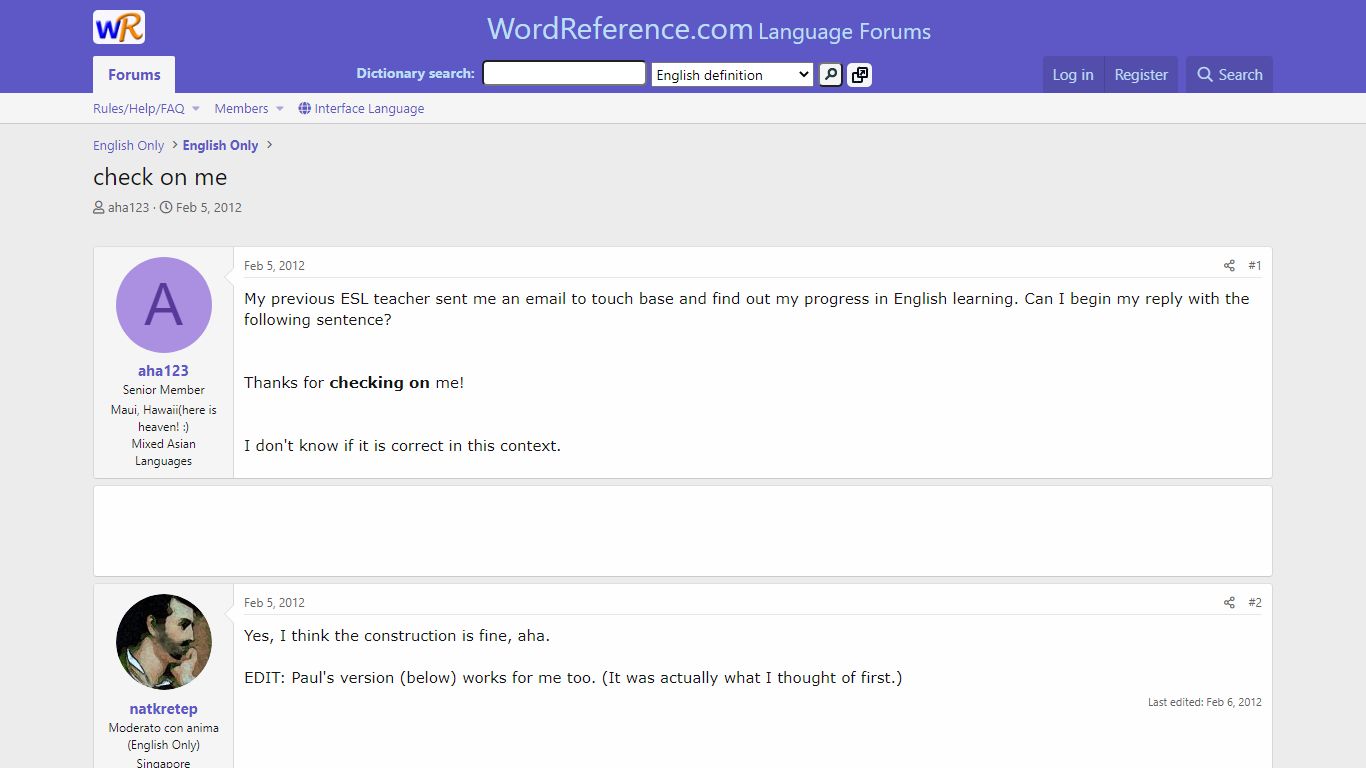Viewport: 1366px width, 768px height.
Task: Click the 'check on me' thread title
Action: [x=160, y=177]
